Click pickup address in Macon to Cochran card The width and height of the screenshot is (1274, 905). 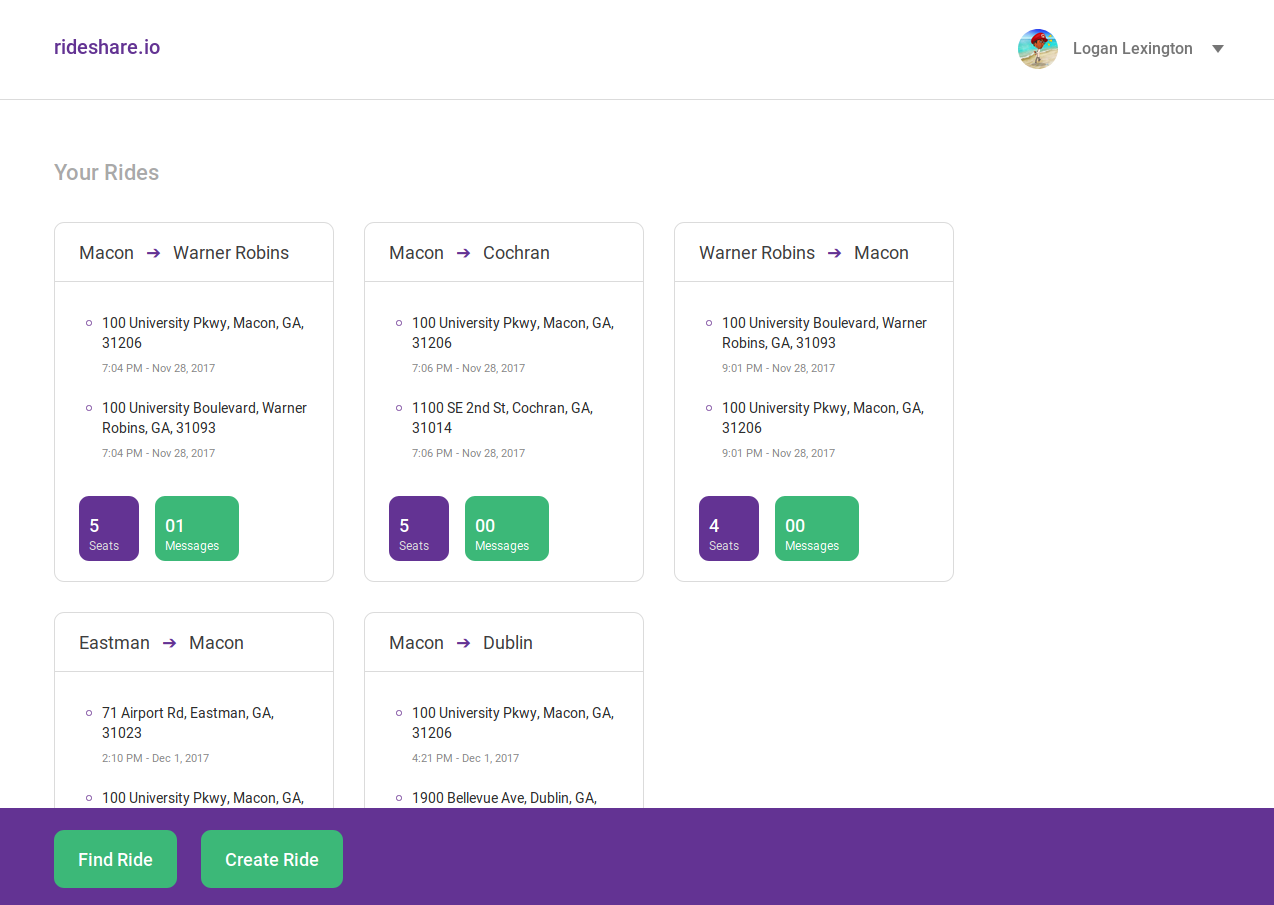[513, 333]
